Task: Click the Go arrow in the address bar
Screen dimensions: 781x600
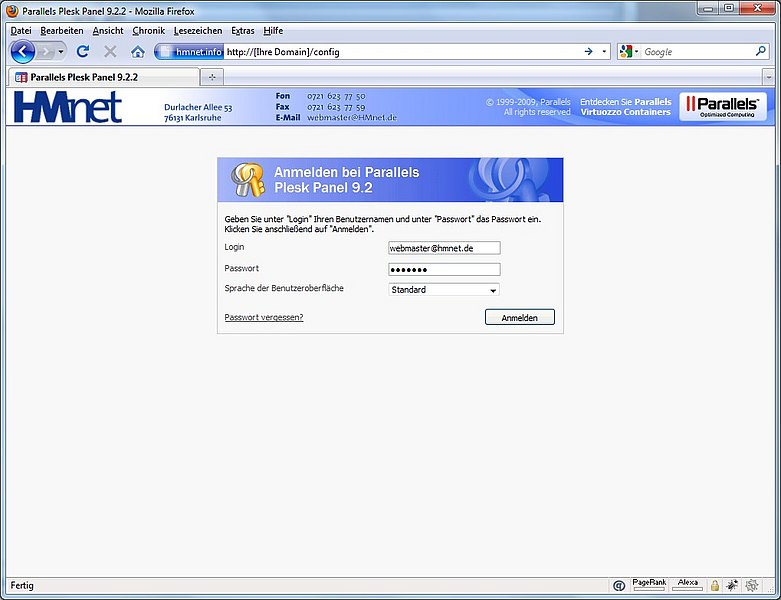Action: 588,51
